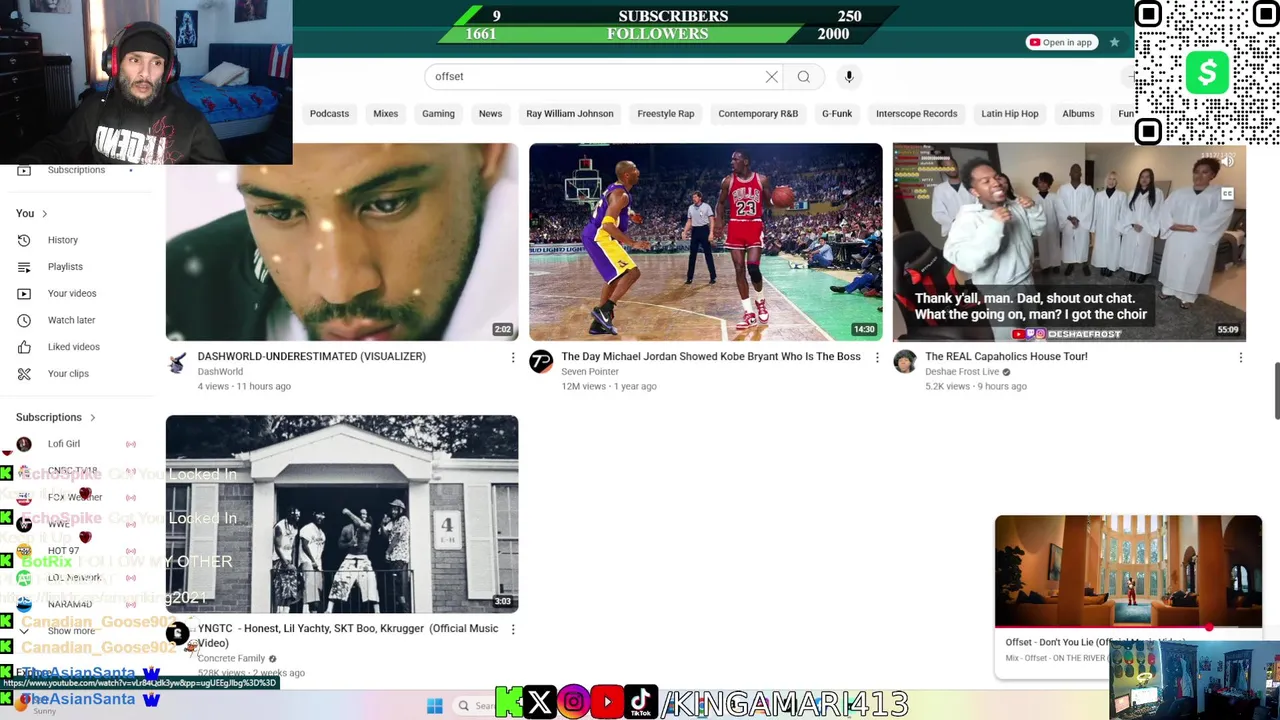Image resolution: width=1280 pixels, height=720 pixels.
Task: Visit the Concrete Family channel name link
Action: click(231, 658)
